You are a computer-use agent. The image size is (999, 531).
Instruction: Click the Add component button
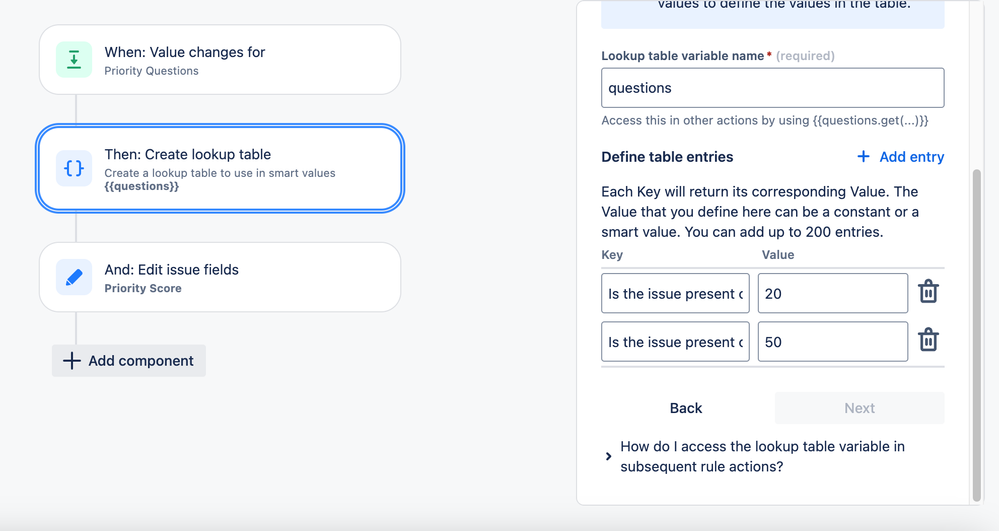click(129, 361)
